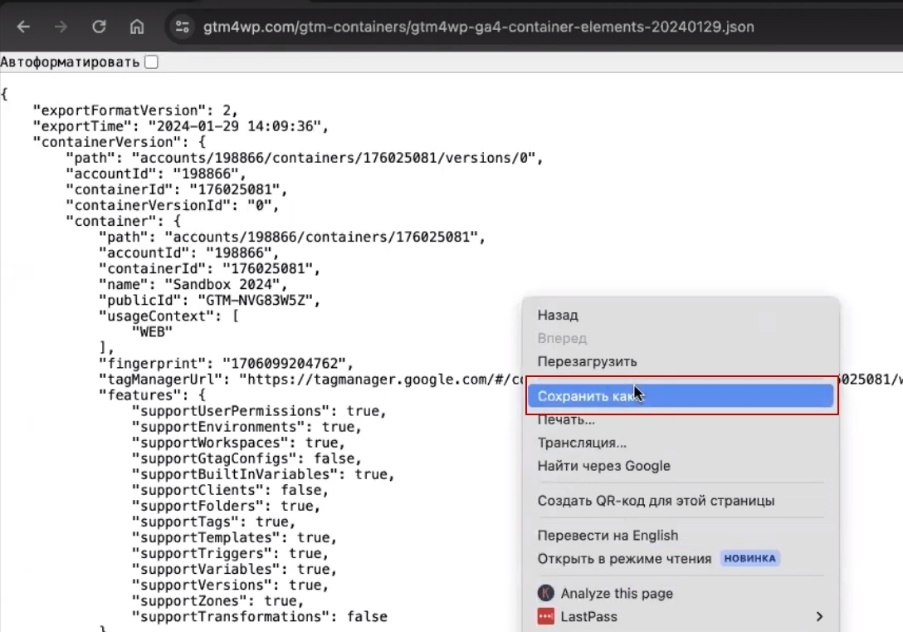Choose Создать QR-код для этой страницы
This screenshot has width=903, height=632.
click(656, 501)
